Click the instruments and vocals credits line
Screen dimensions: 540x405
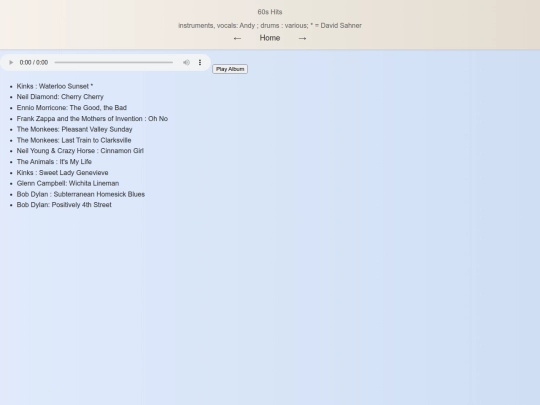[x=270, y=25]
